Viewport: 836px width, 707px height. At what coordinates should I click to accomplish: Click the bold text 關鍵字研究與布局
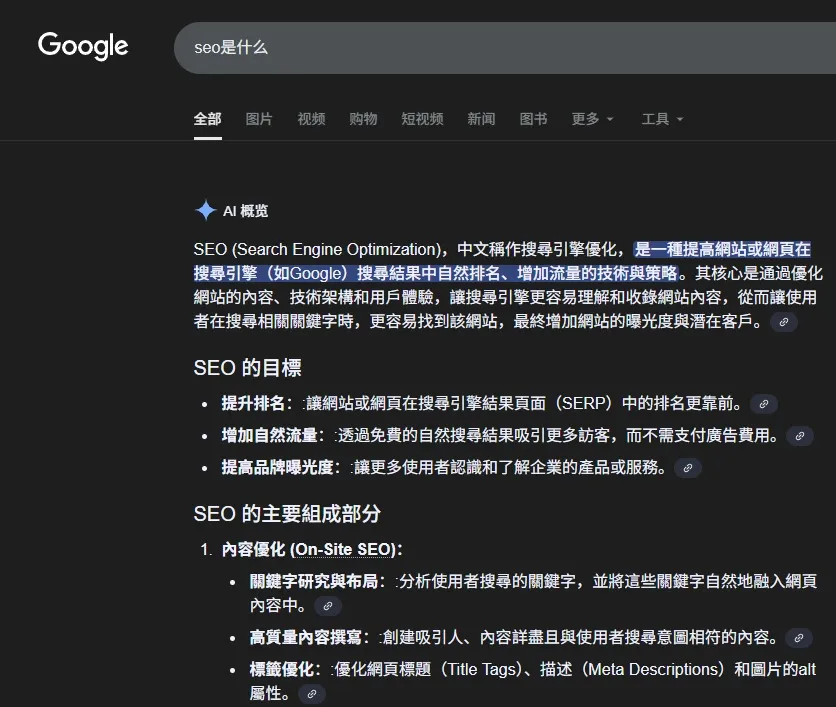pyautogui.click(x=314, y=581)
